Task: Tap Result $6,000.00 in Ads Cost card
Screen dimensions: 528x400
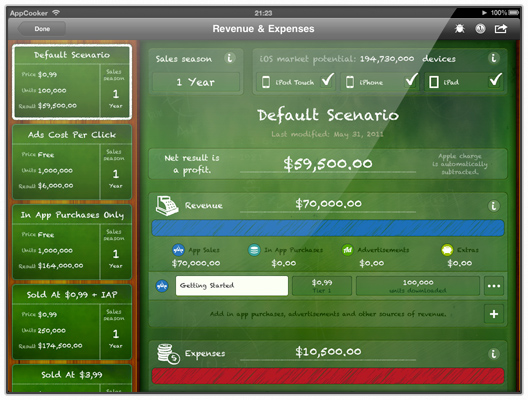Action: point(46,186)
